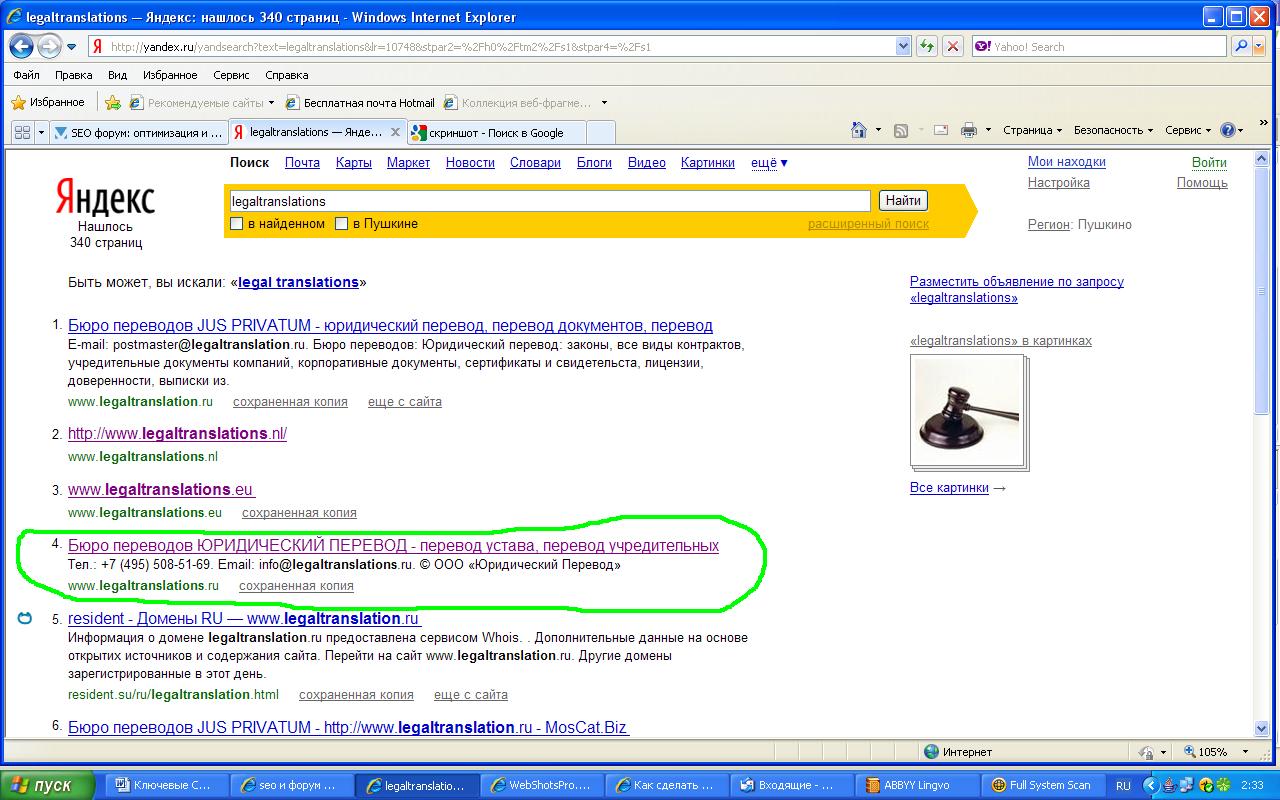
Task: Expand the address bar URL history dropdown
Action: (903, 46)
